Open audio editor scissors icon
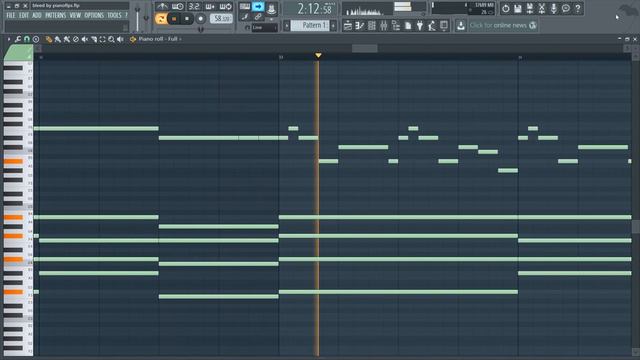 (542, 8)
